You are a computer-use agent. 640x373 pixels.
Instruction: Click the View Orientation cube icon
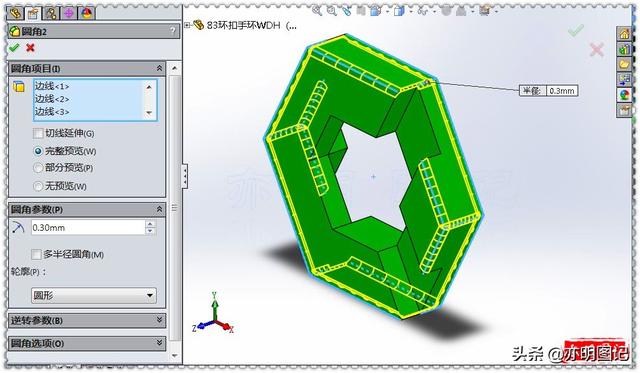[376, 11]
